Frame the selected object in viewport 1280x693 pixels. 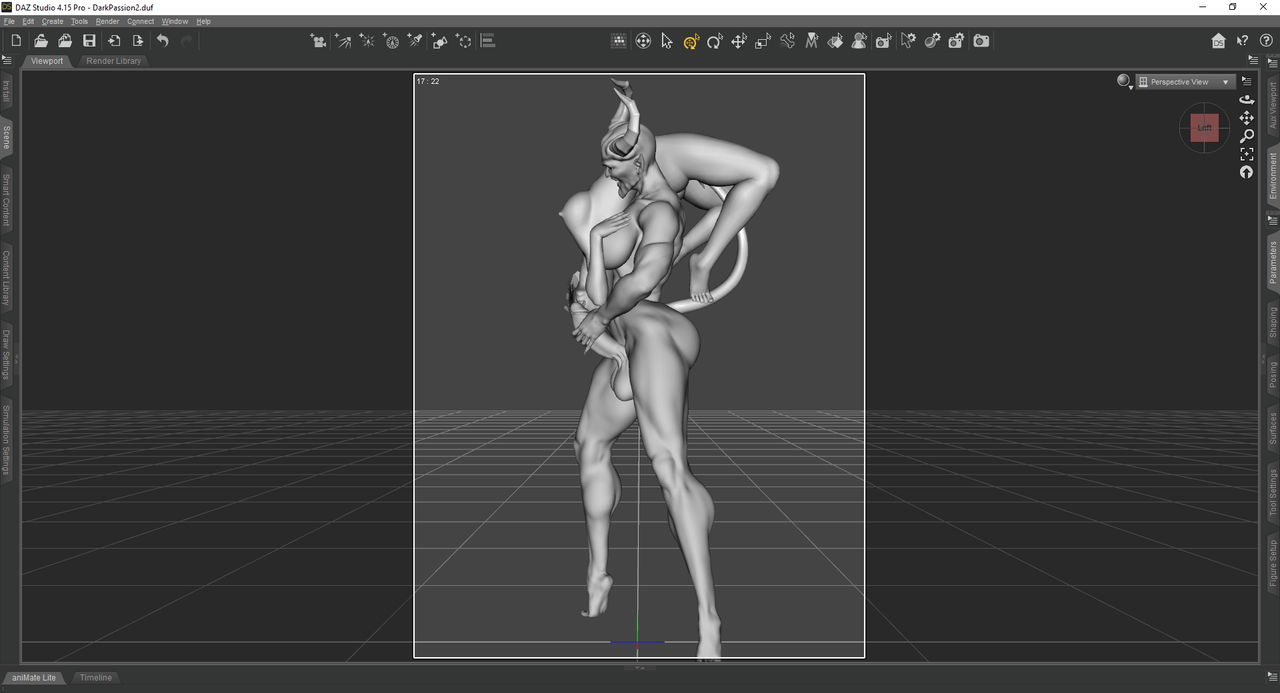[1246, 154]
